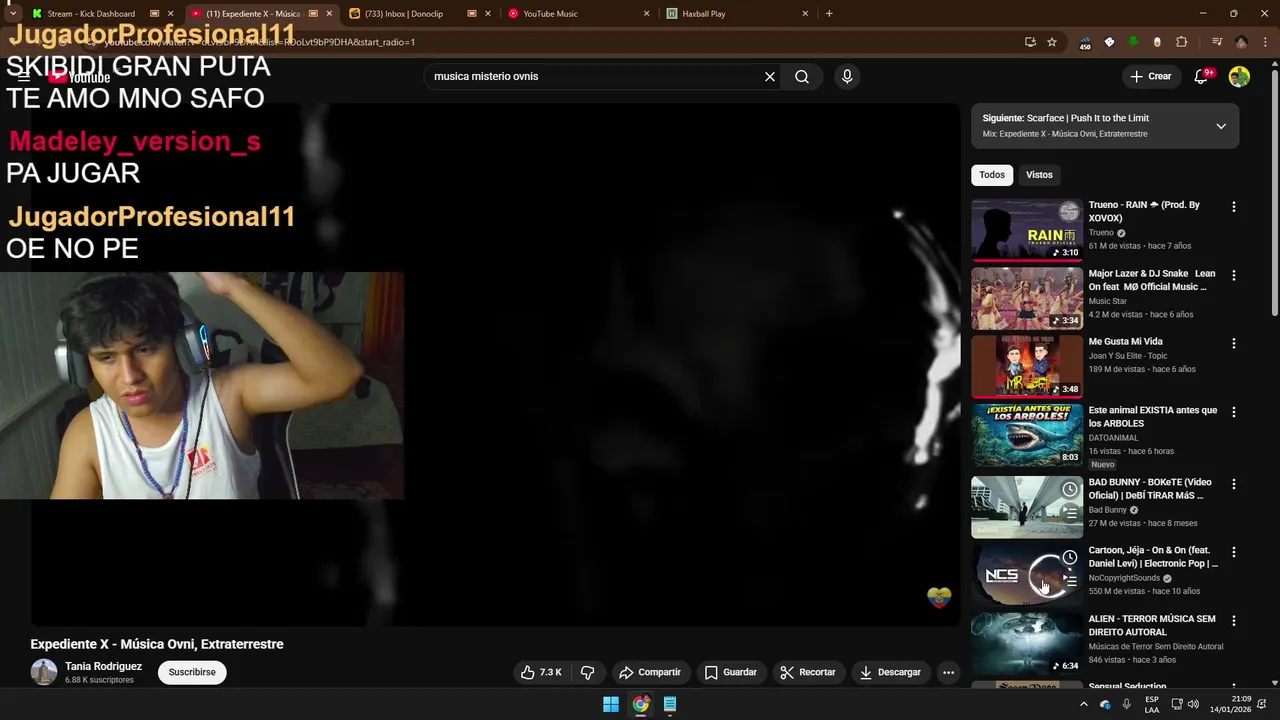
Task: Open options for Me Gusta Mi Vida
Action: tap(1233, 343)
